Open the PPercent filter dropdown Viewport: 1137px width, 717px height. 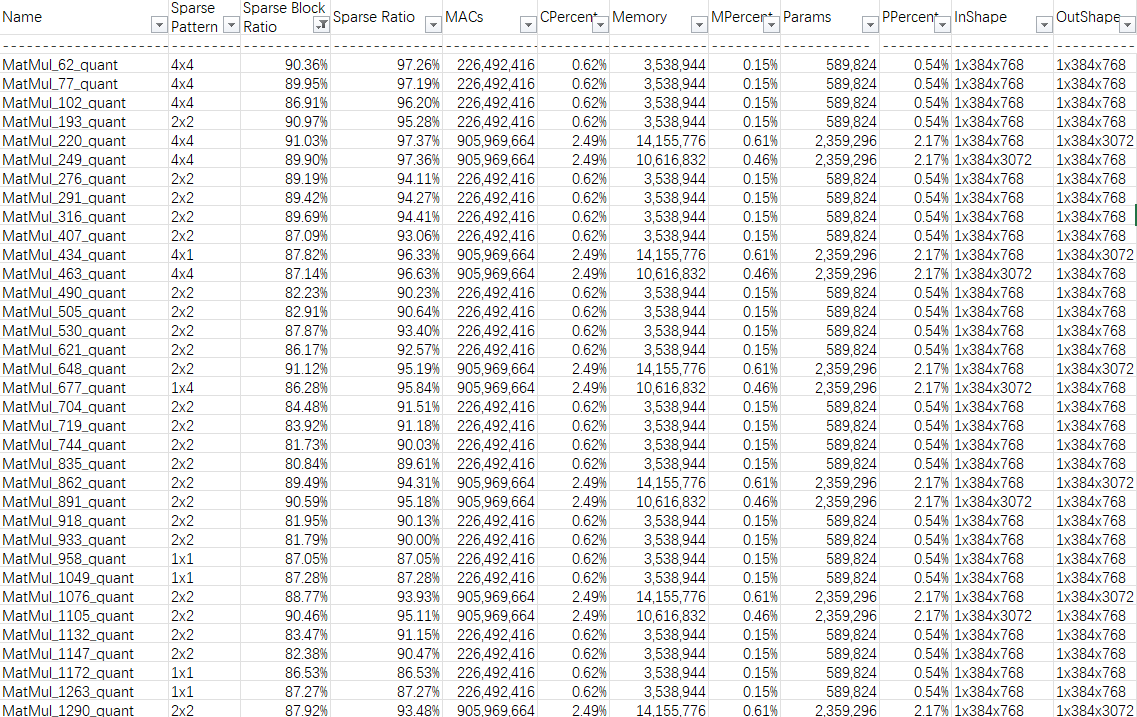coord(942,25)
